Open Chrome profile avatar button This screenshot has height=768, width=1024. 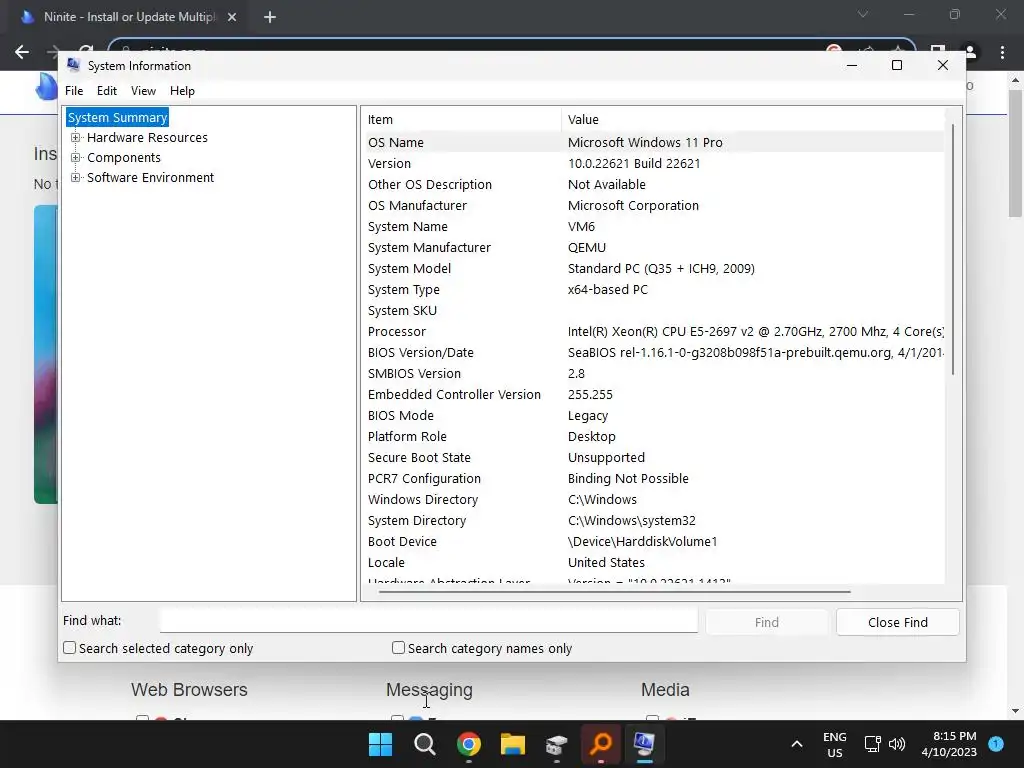(970, 52)
